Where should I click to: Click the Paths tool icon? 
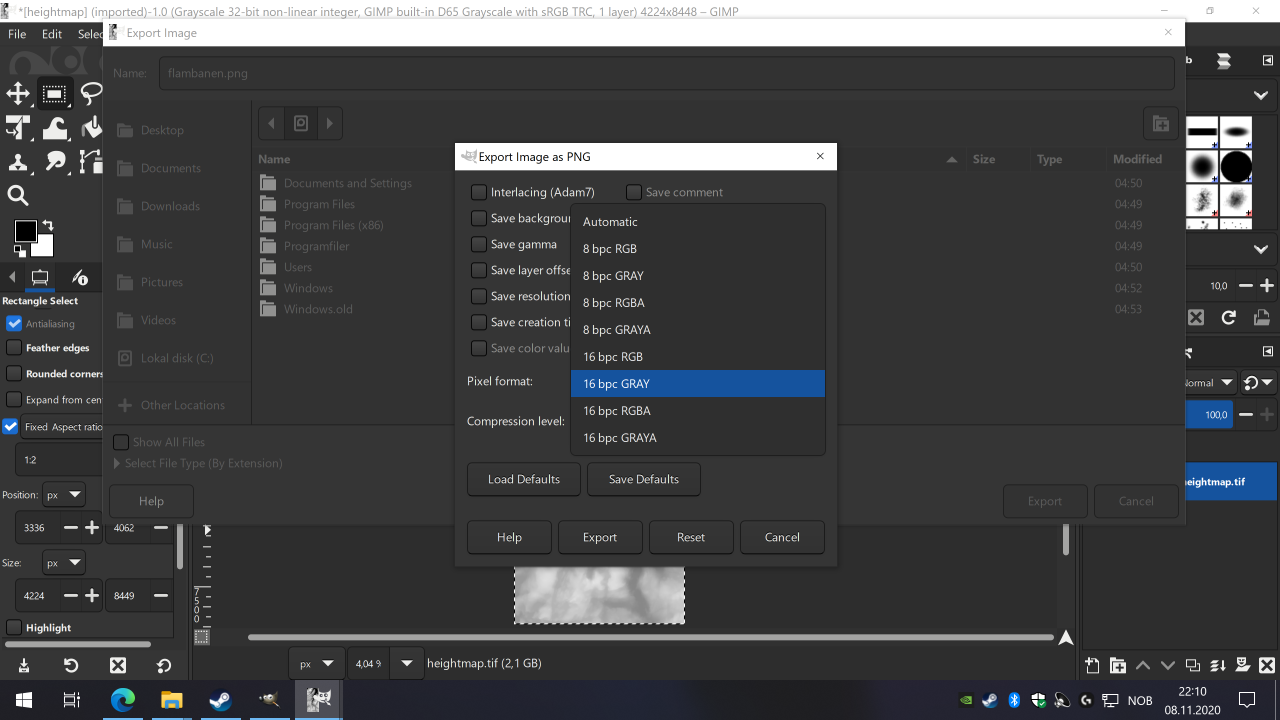[91, 162]
